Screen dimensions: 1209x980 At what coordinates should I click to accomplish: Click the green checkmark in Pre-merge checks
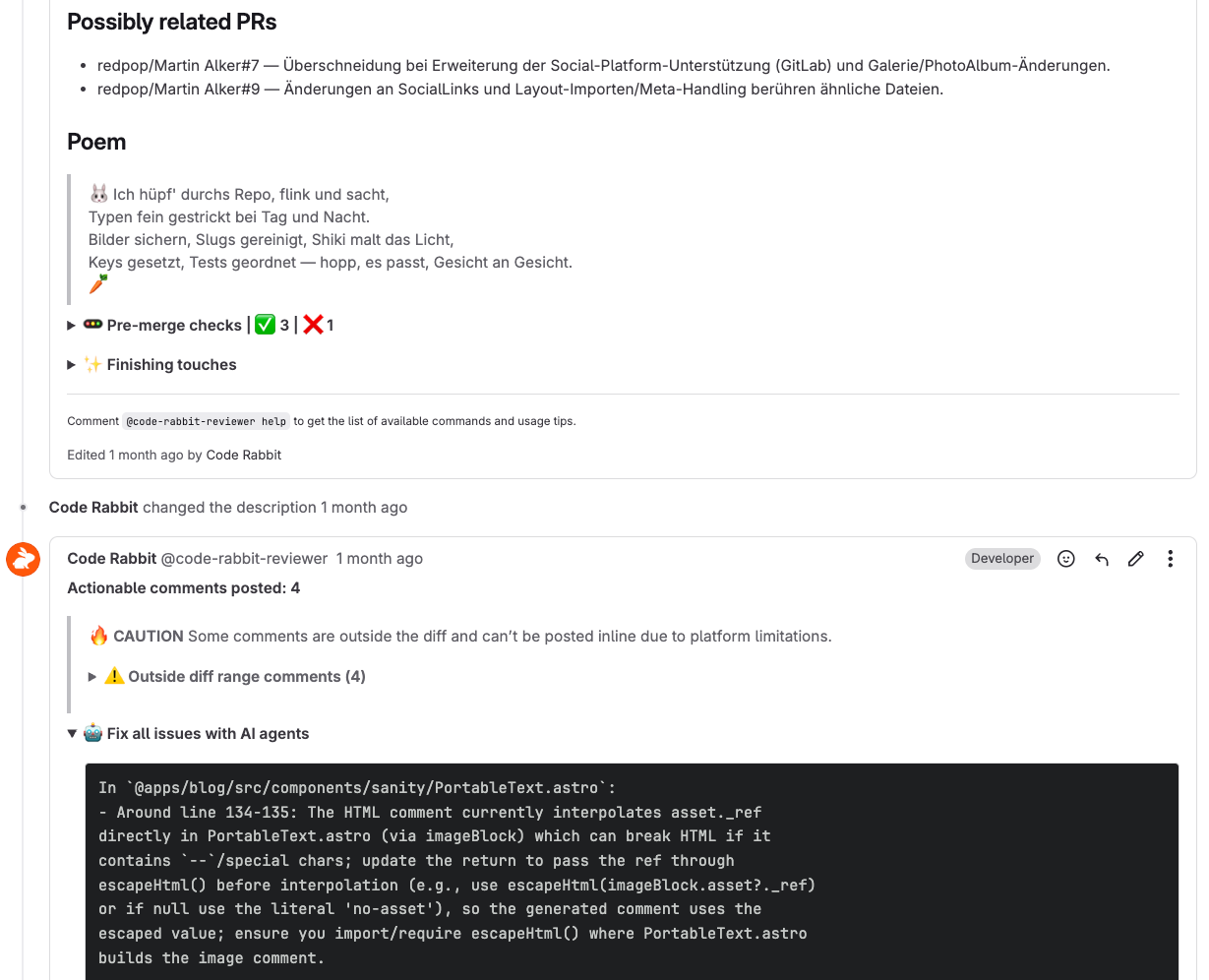coord(265,325)
